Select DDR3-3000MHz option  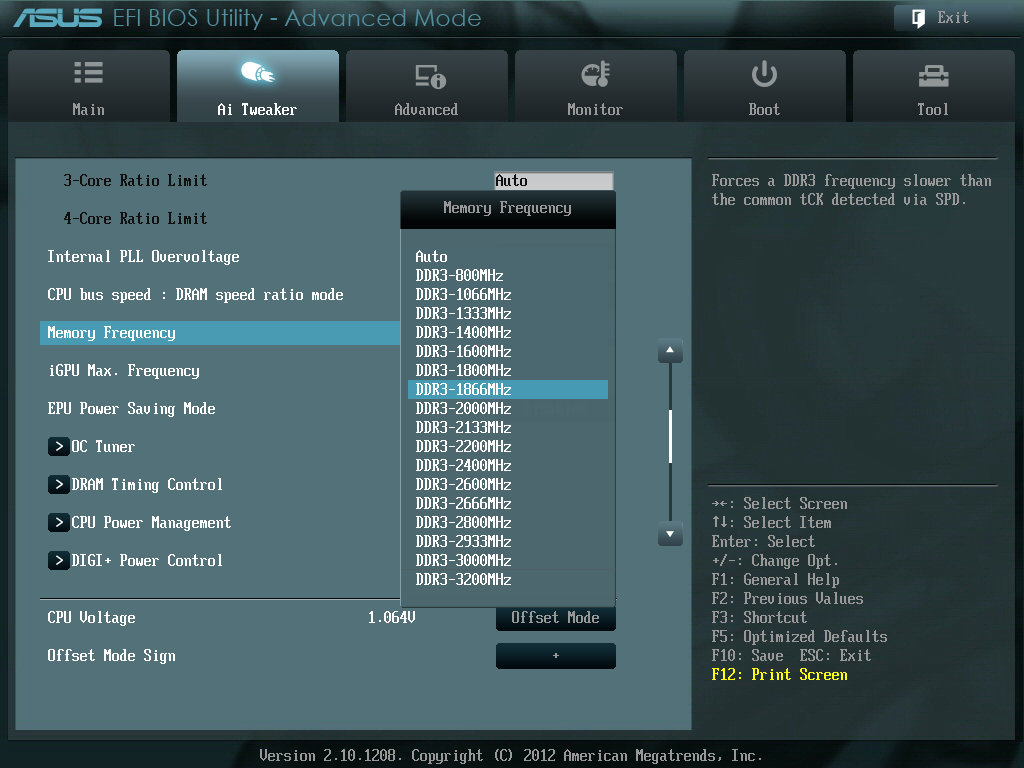508,560
